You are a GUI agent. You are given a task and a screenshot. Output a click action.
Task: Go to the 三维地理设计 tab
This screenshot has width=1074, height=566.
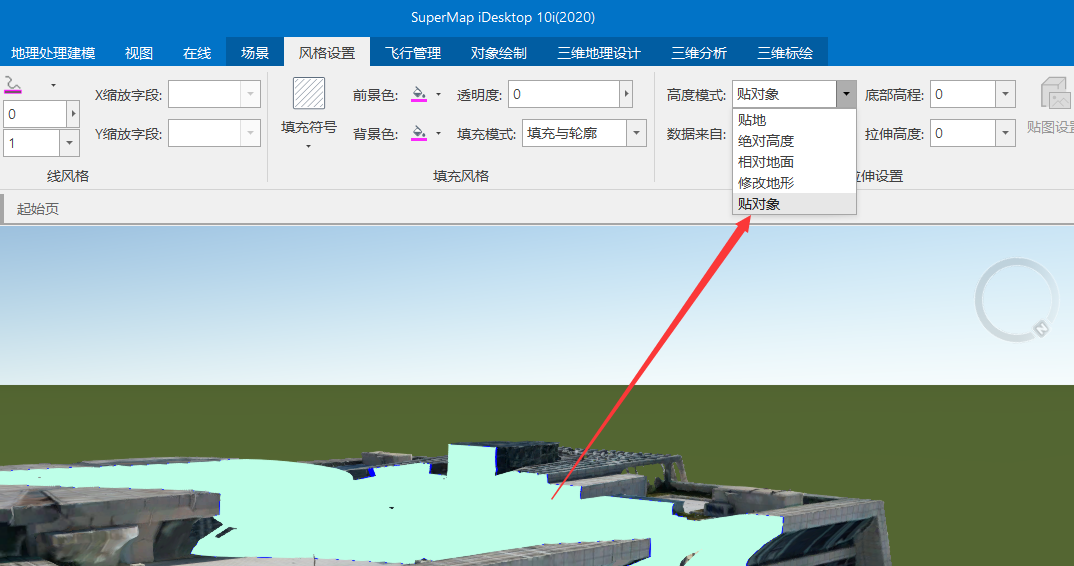599,53
